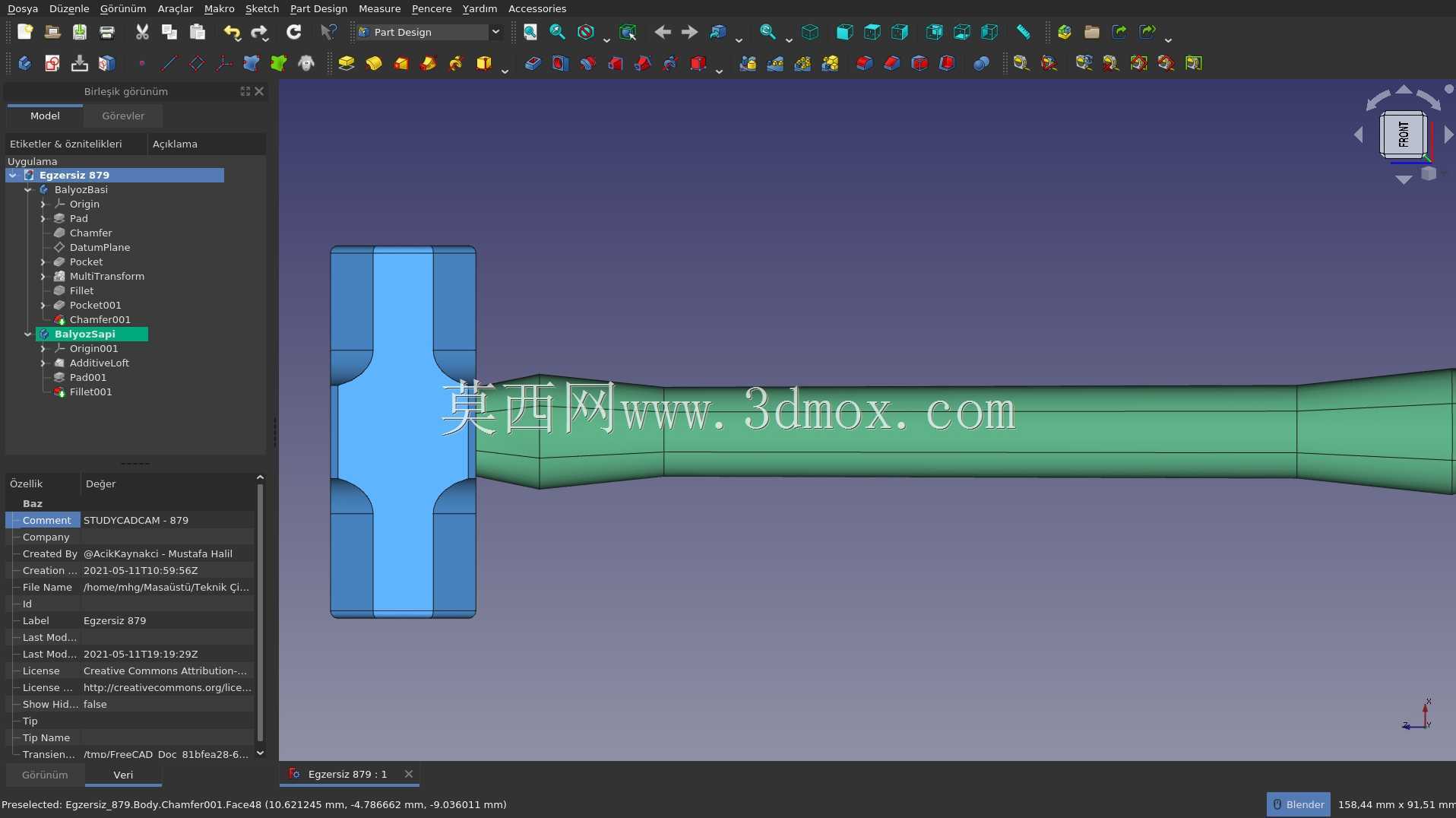The image size is (1456, 818).
Task: Close the Egzersiz 879 : 1 document tab
Action: tap(409, 774)
